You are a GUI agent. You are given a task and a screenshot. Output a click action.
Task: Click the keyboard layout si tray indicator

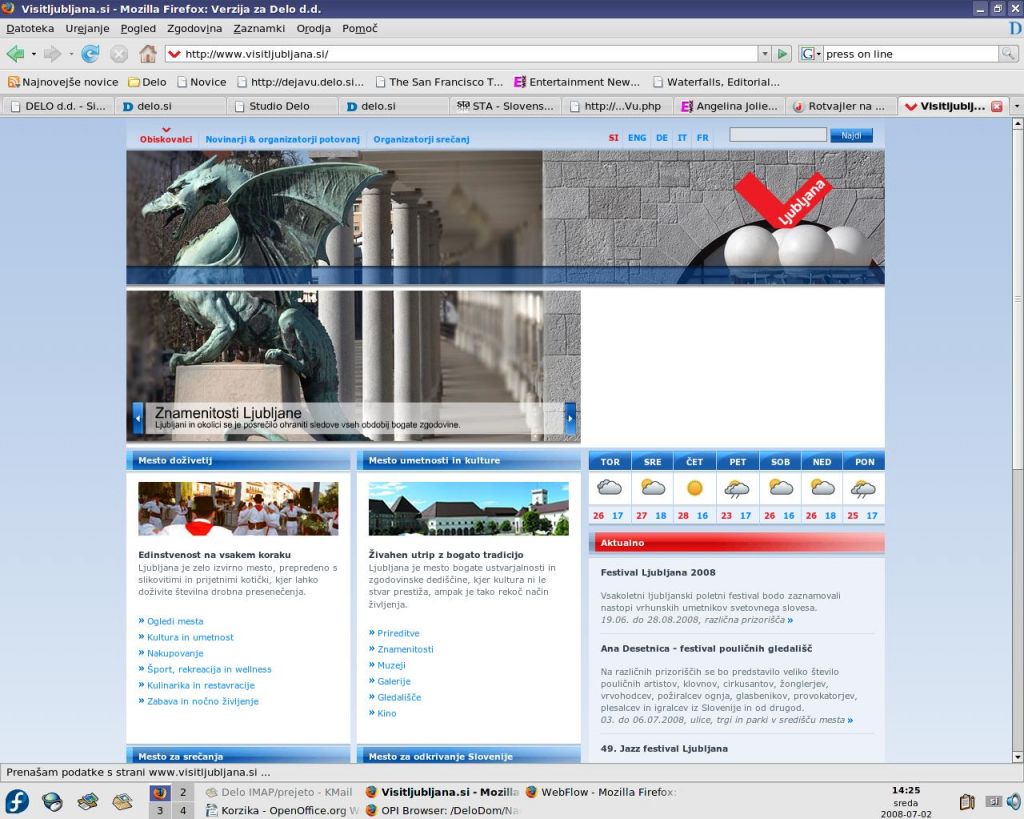point(994,801)
